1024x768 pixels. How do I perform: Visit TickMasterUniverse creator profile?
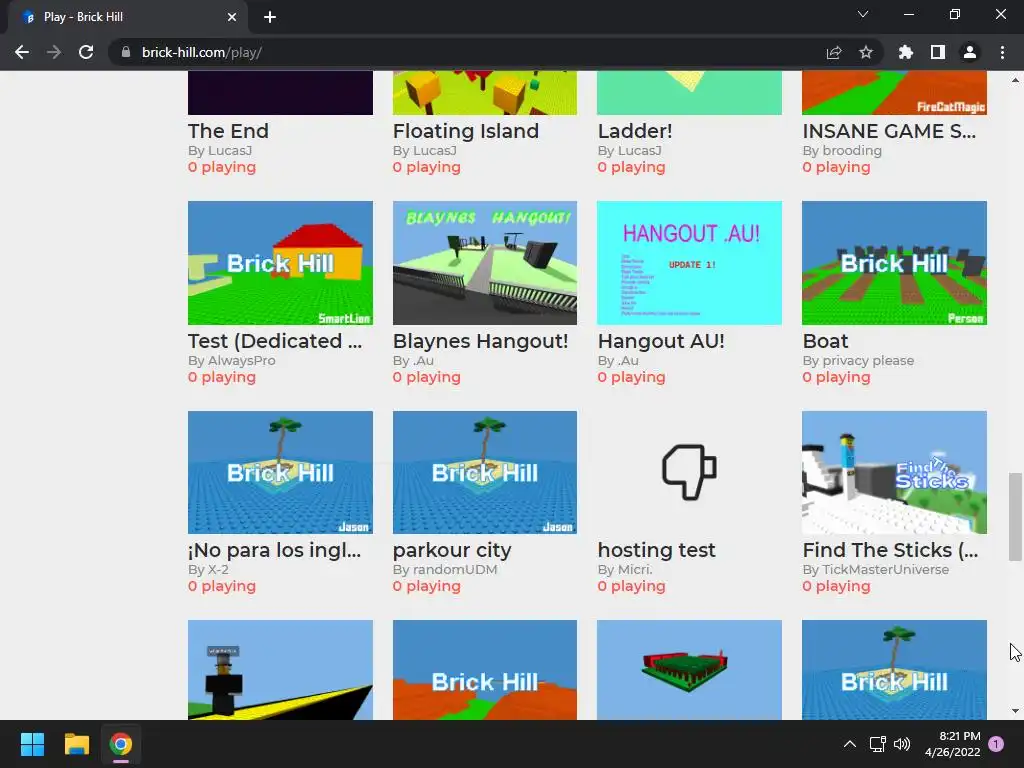886,569
